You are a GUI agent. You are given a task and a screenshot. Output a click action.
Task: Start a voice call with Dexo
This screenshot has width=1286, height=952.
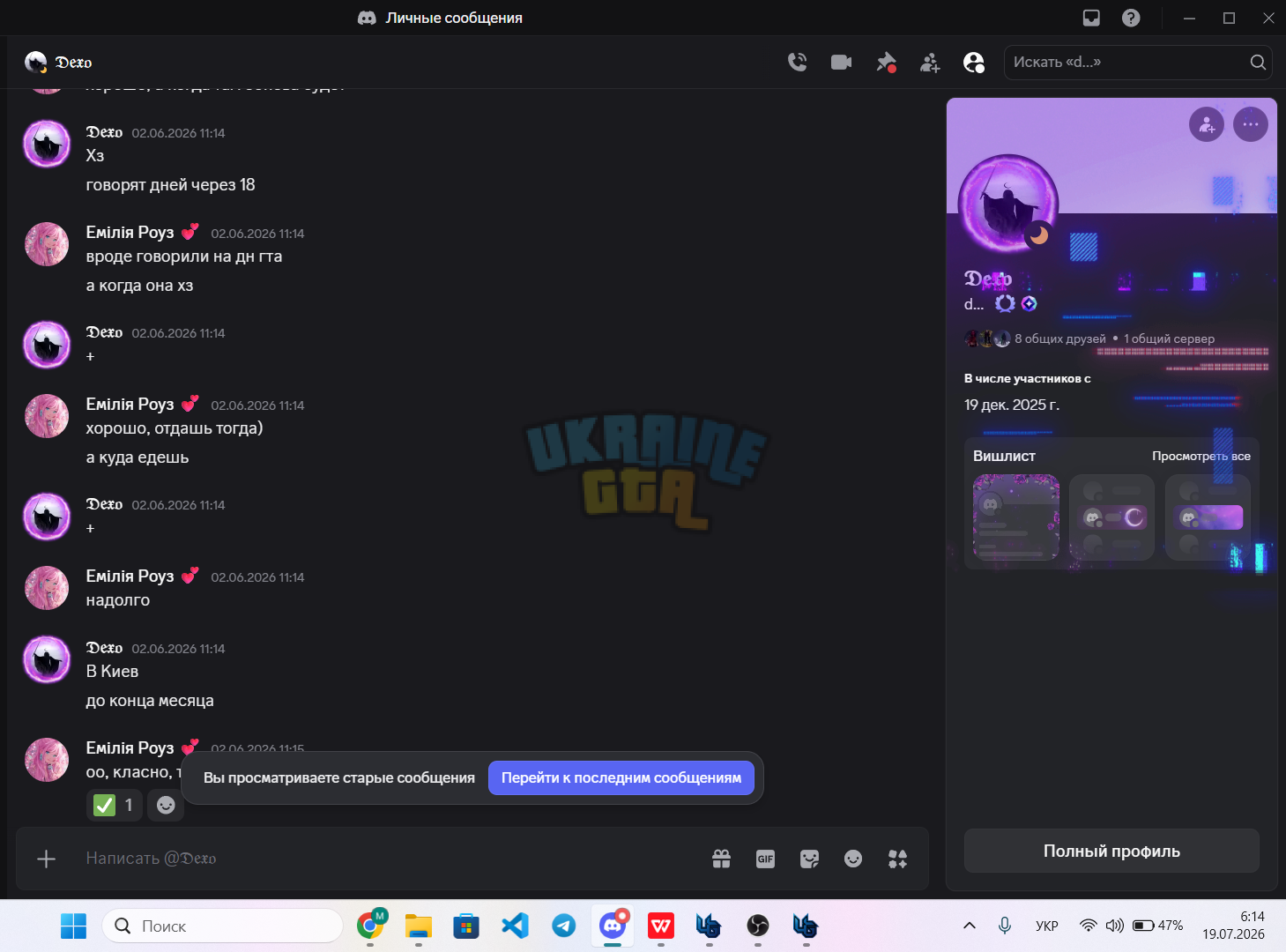pos(798,62)
